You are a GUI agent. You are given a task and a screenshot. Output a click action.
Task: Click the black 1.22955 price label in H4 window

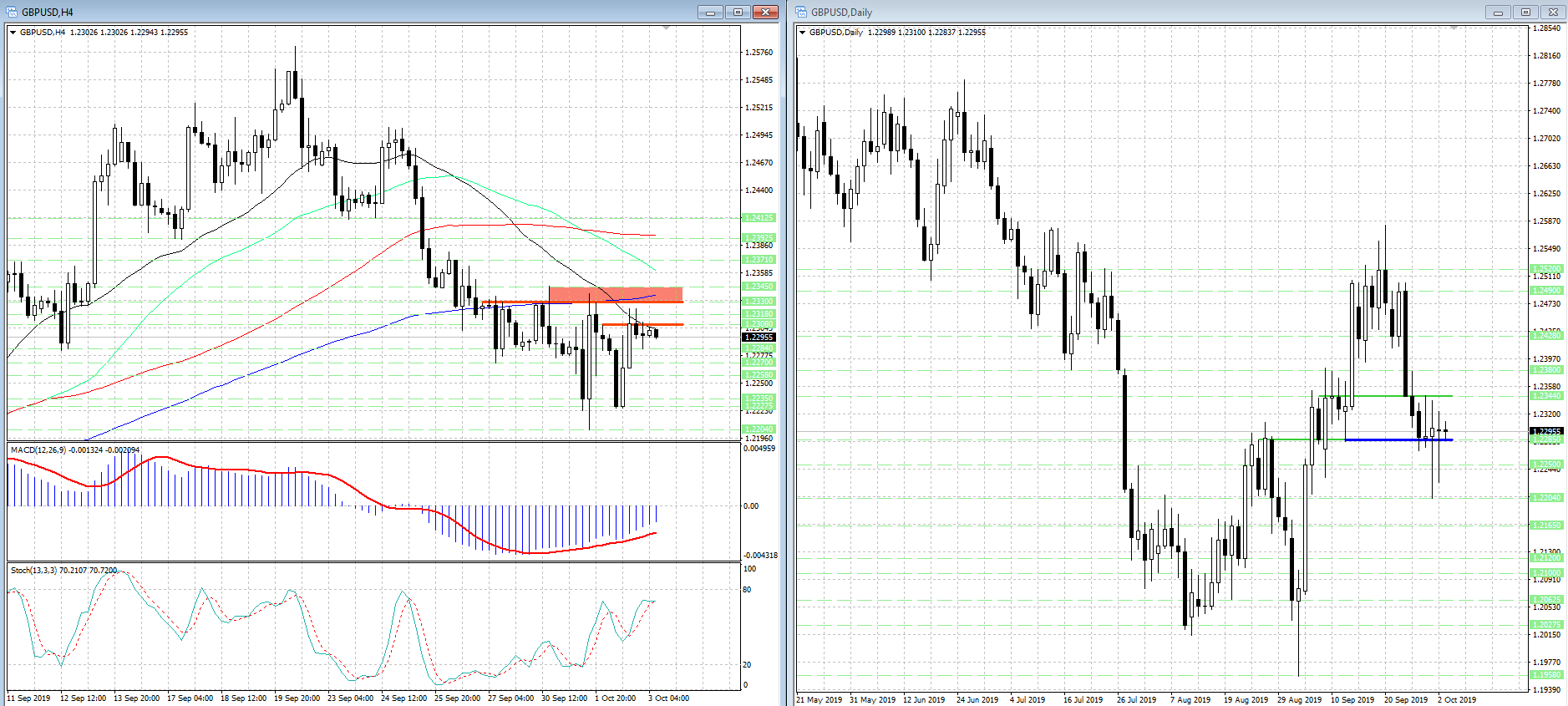(759, 338)
